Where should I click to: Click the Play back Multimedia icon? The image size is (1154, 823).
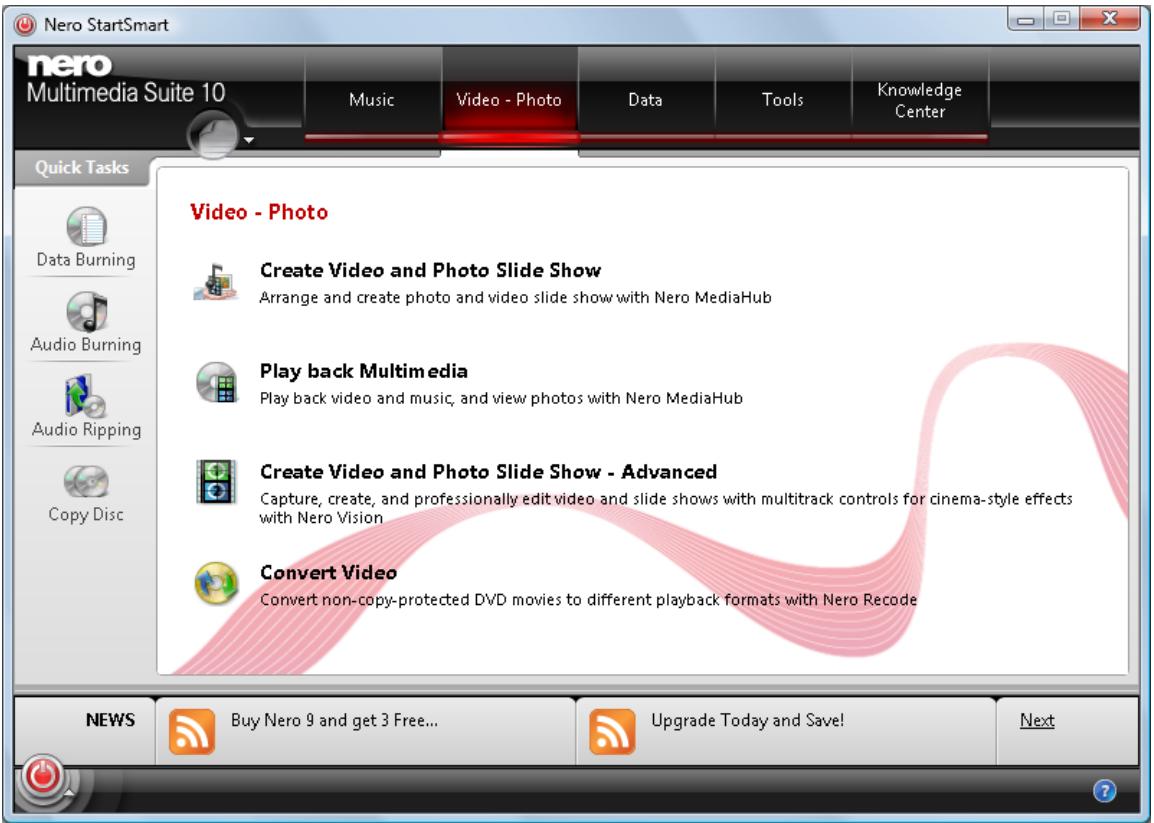click(x=216, y=383)
